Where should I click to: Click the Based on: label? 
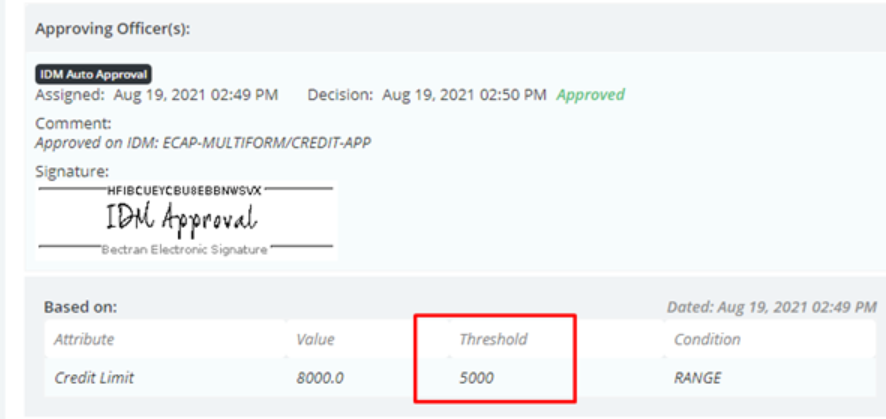[x=80, y=307]
